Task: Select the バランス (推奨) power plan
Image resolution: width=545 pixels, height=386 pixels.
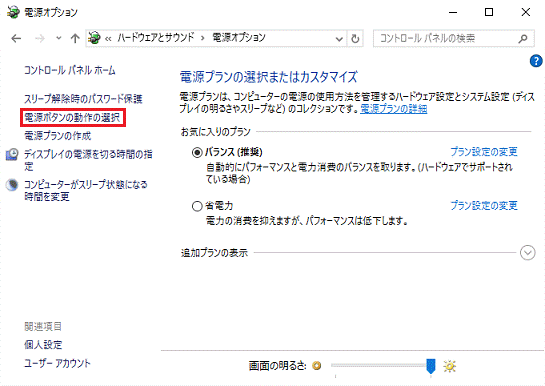Action: (x=197, y=152)
